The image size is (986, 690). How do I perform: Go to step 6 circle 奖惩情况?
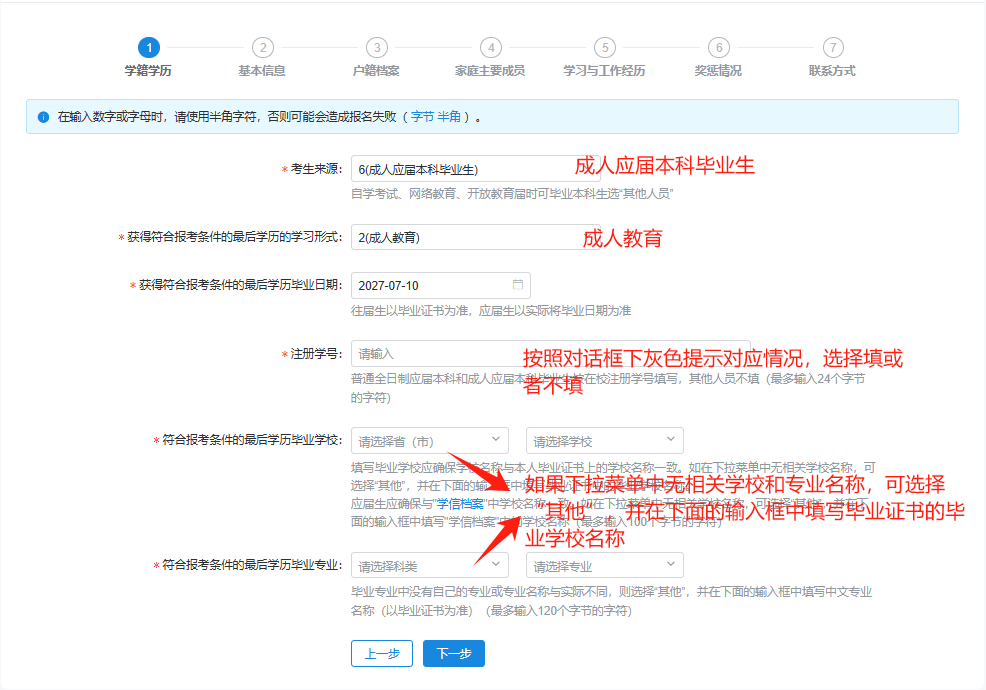coord(719,47)
